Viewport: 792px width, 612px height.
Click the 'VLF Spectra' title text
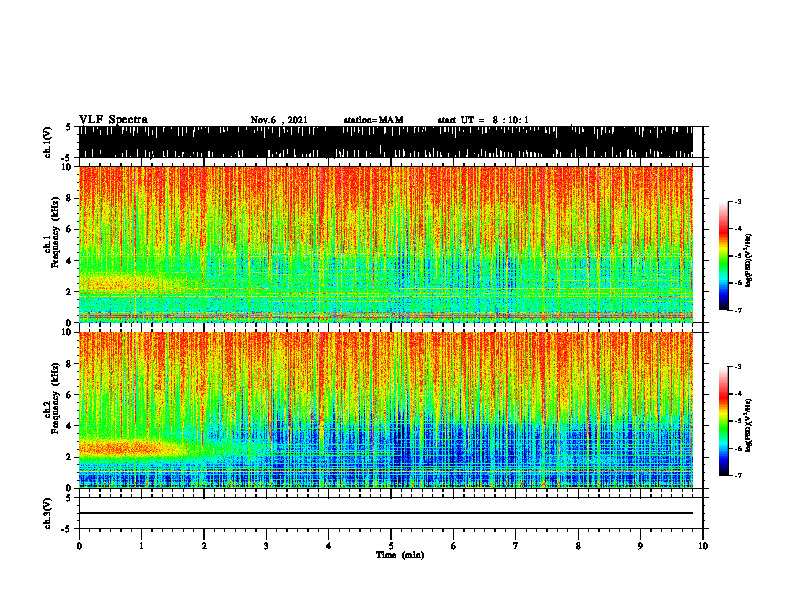pyautogui.click(x=113, y=120)
